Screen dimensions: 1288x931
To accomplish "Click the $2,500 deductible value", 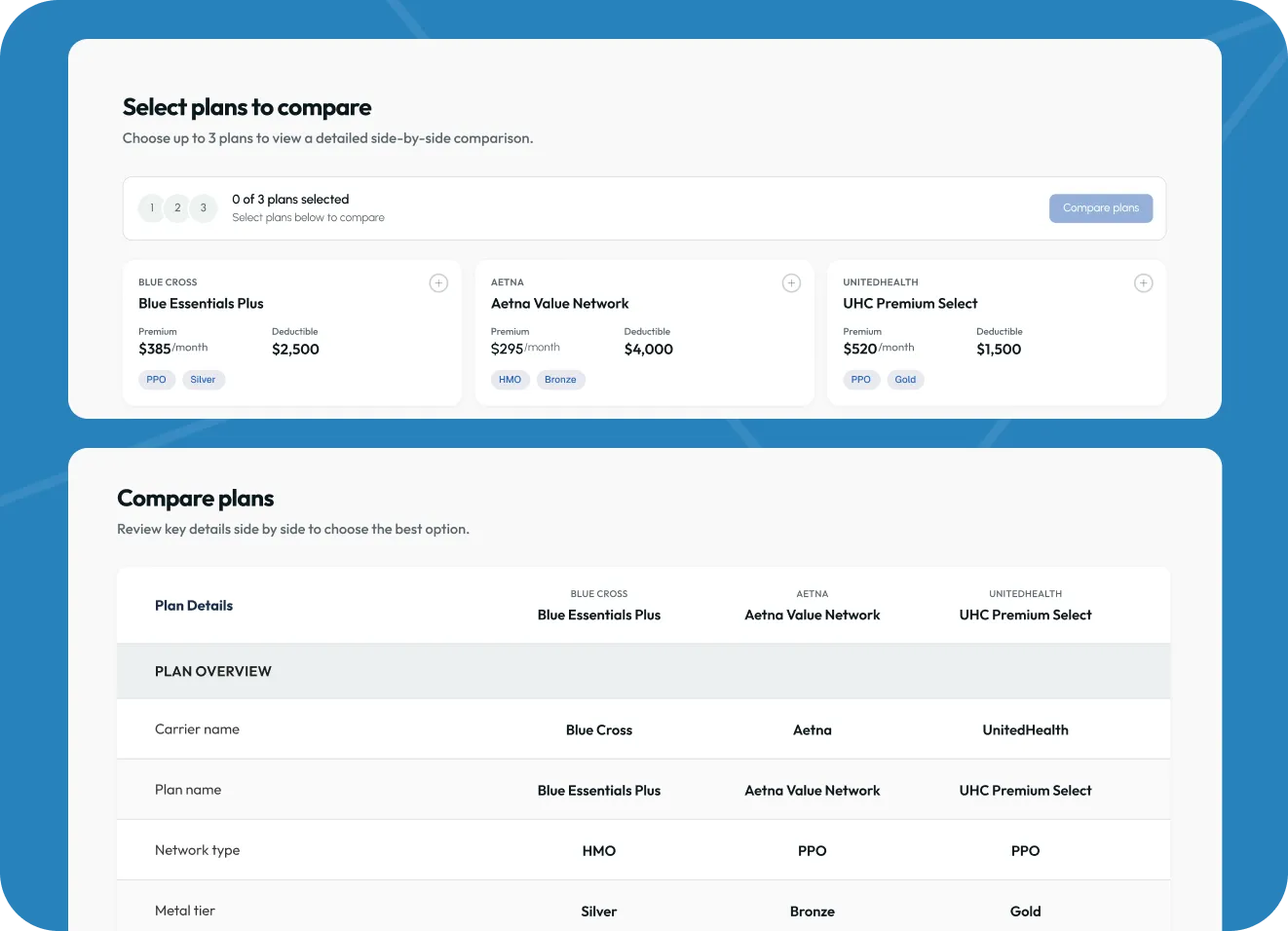I will (x=295, y=350).
